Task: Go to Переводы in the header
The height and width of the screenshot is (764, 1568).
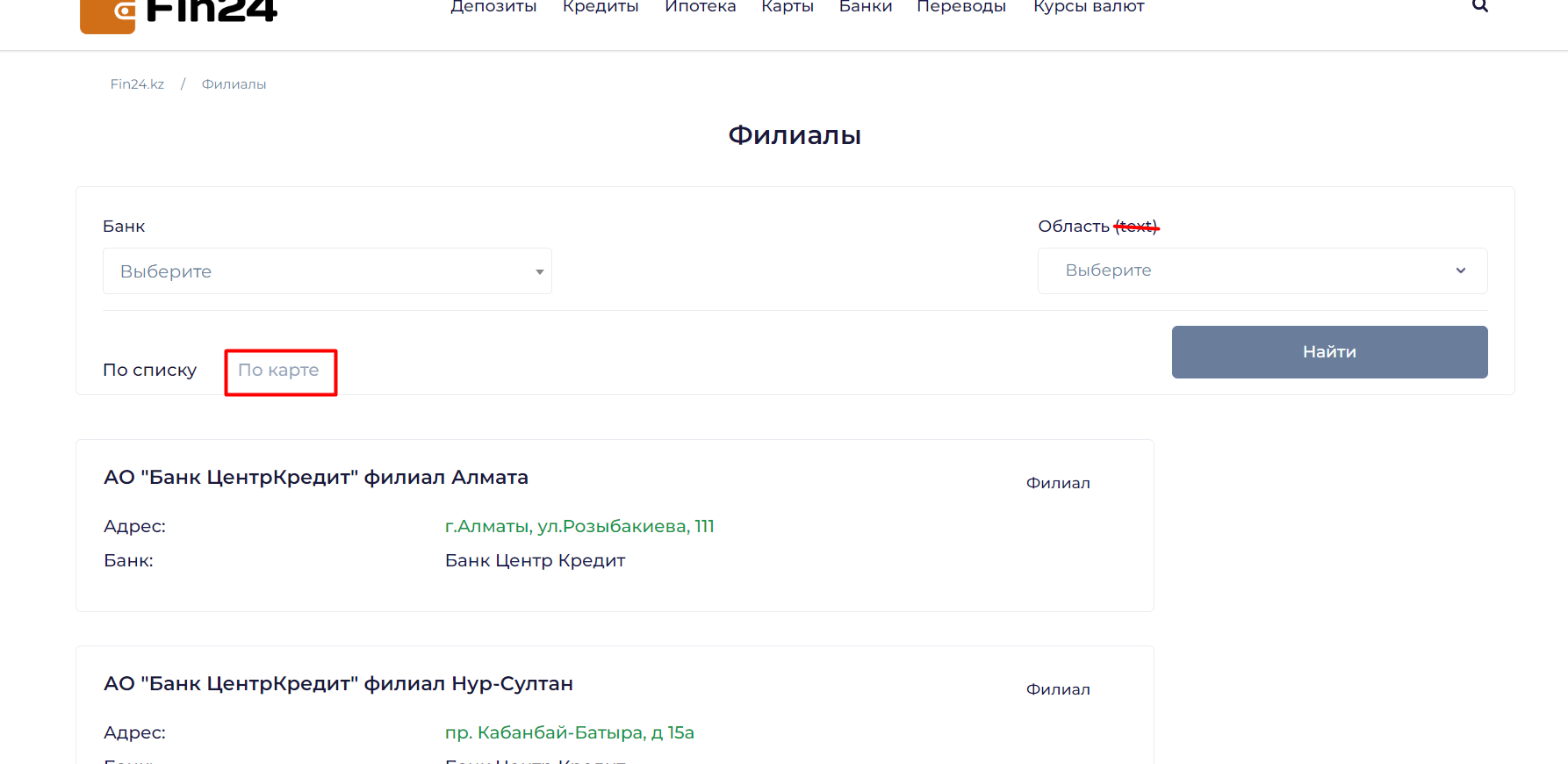Action: 961,7
